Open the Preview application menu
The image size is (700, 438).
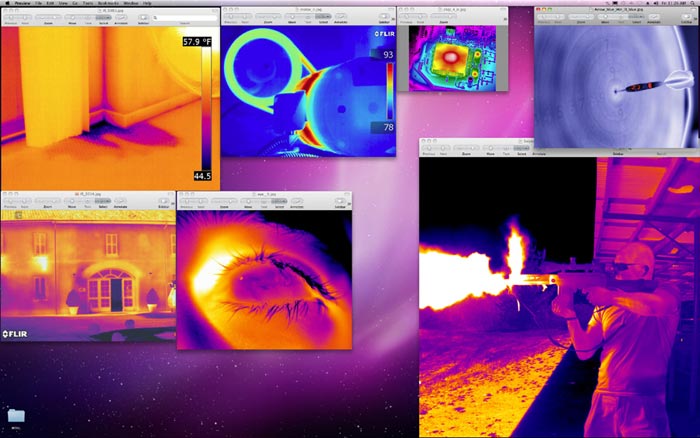(22, 3)
